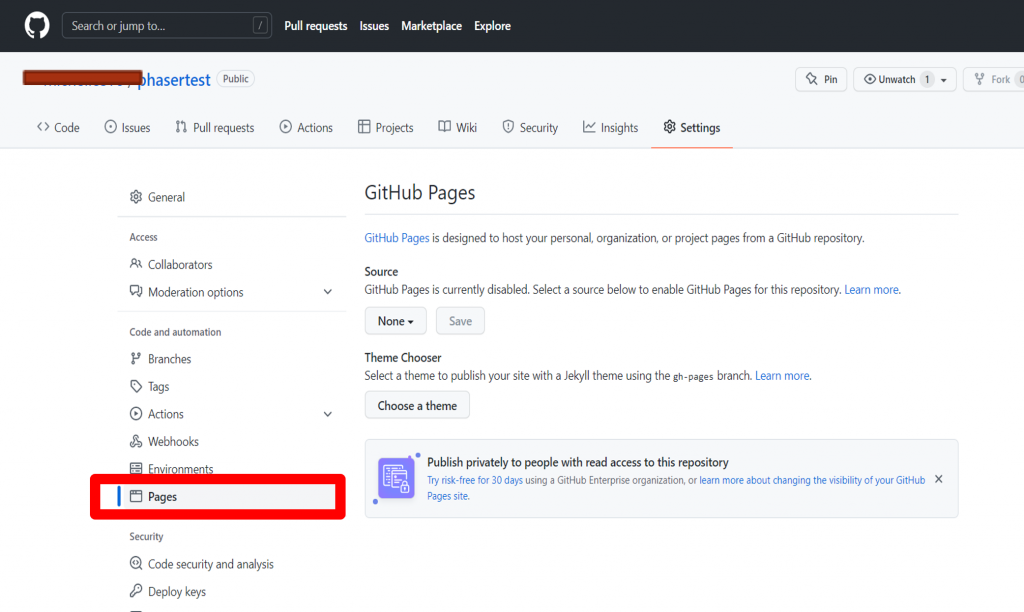Screen dimensions: 1024x612
Task: Click Choose a theme button
Action: click(417, 406)
